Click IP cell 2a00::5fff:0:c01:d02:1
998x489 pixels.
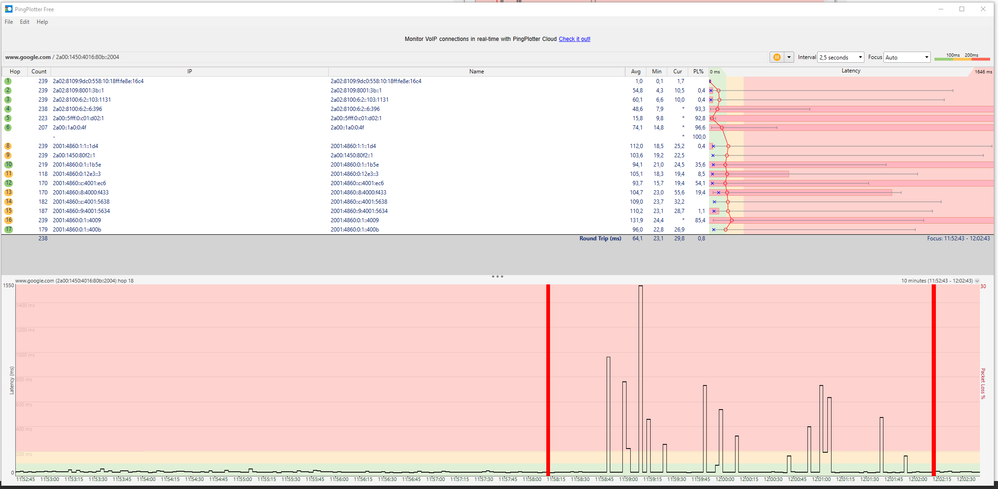pyautogui.click(x=79, y=118)
